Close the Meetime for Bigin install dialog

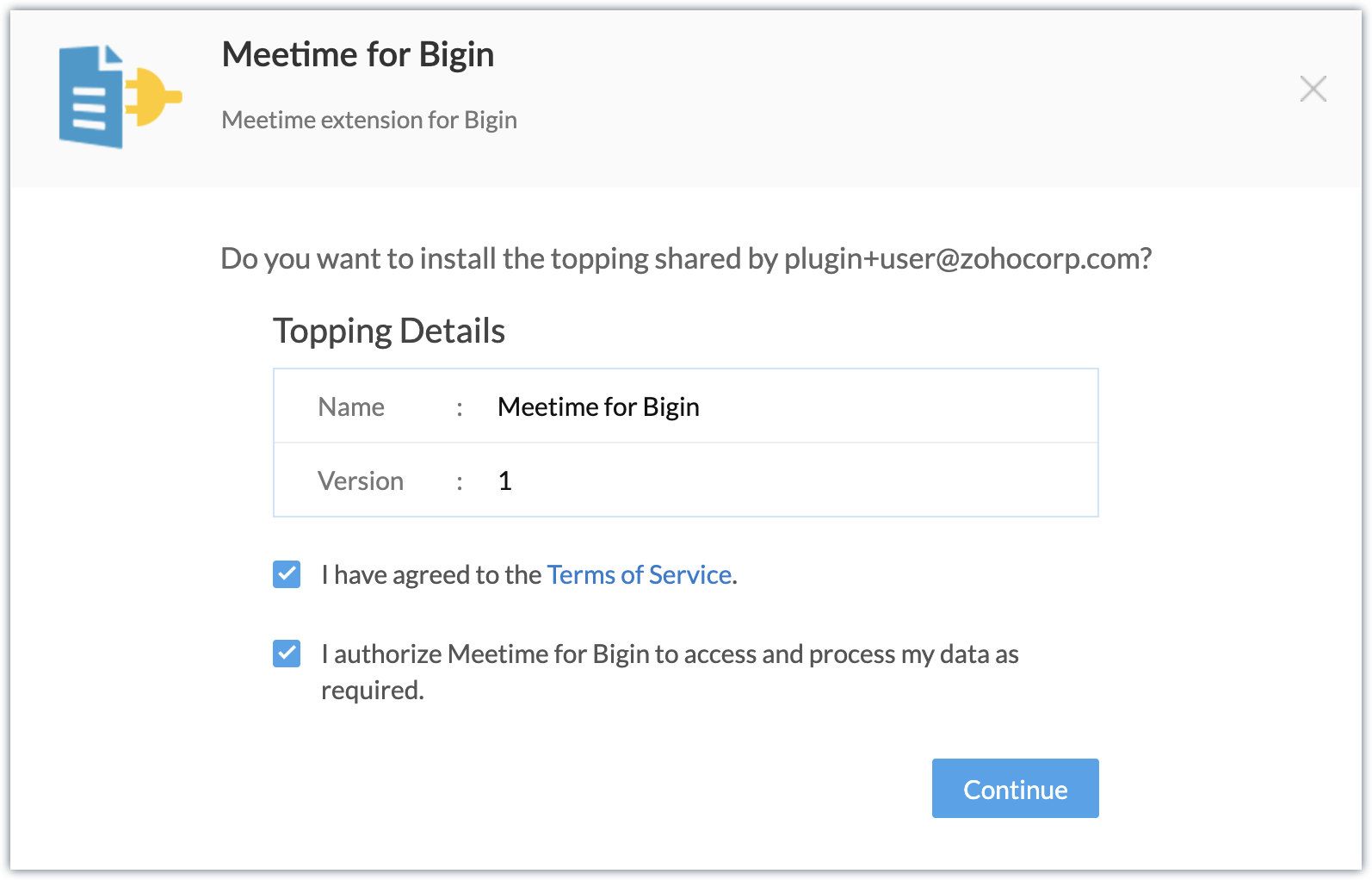pyautogui.click(x=1313, y=89)
